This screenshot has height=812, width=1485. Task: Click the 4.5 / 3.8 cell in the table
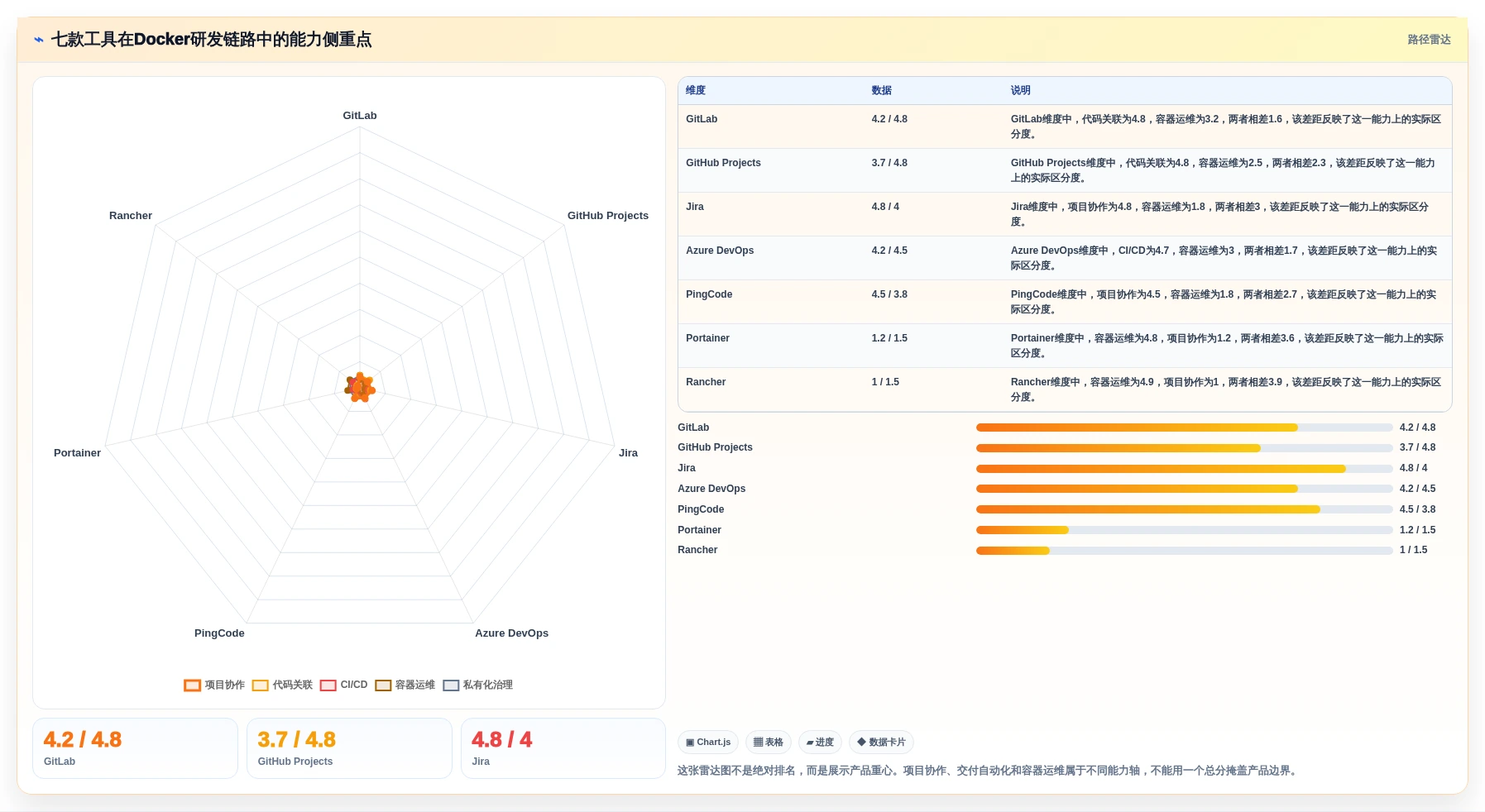(889, 294)
